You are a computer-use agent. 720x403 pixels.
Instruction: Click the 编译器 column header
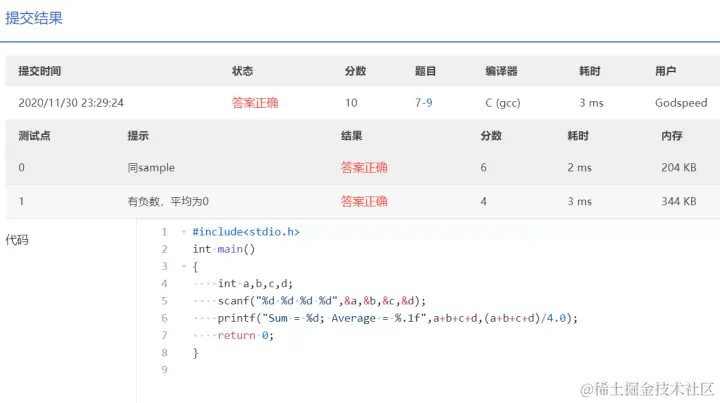pos(501,71)
